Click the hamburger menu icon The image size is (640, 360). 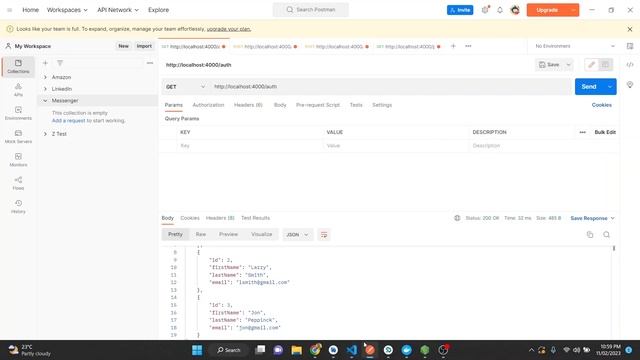tap(9, 10)
